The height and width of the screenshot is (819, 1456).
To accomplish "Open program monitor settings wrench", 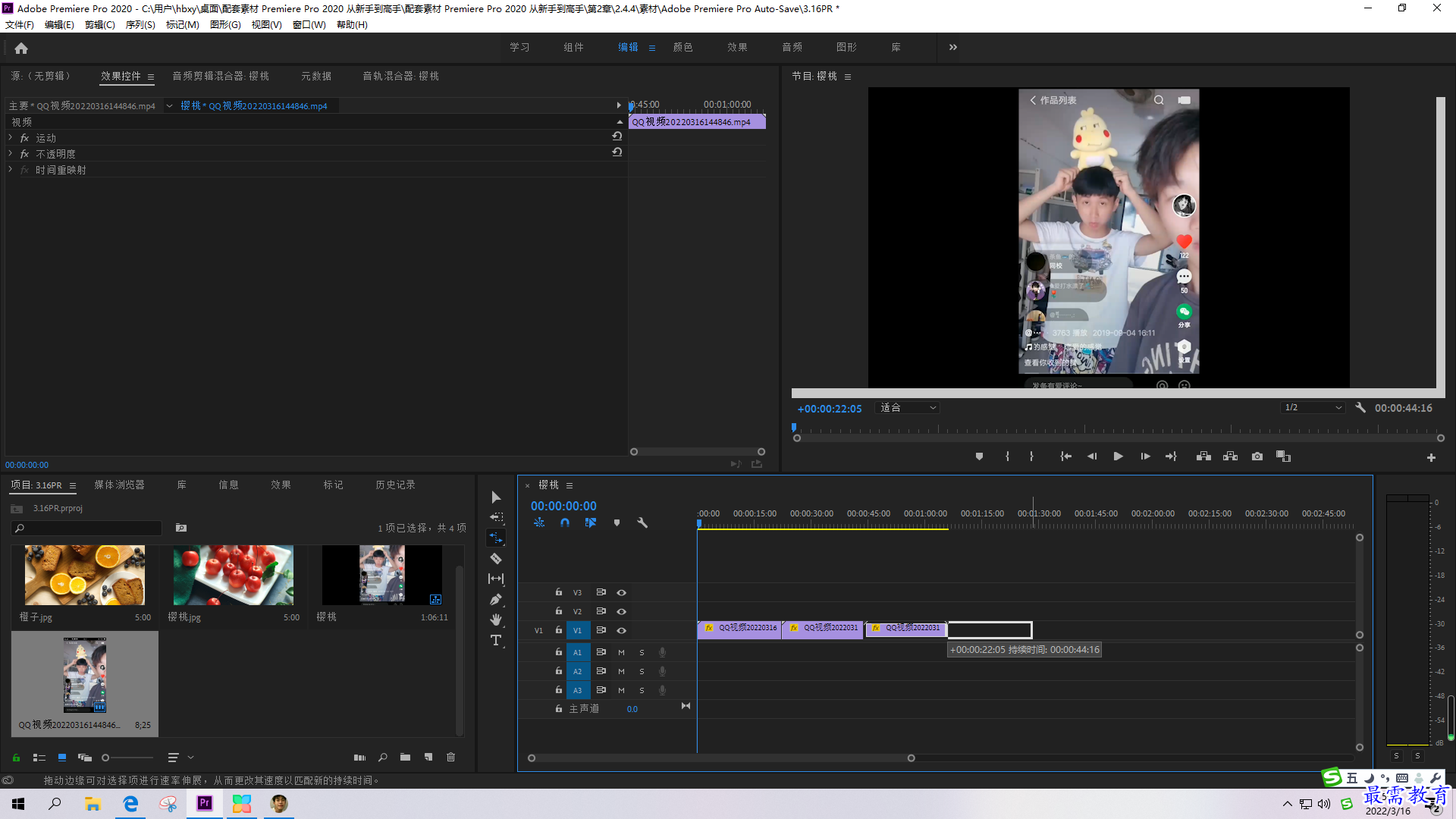I will coord(1360,408).
